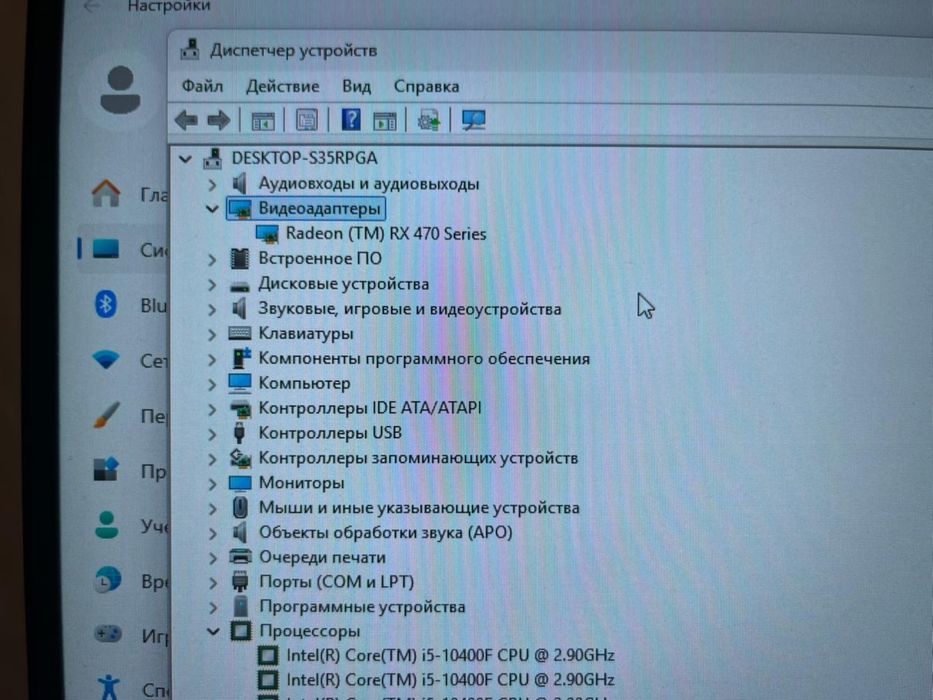
Task: Select Контроллеры запоминающих устройств row
Action: click(418, 458)
